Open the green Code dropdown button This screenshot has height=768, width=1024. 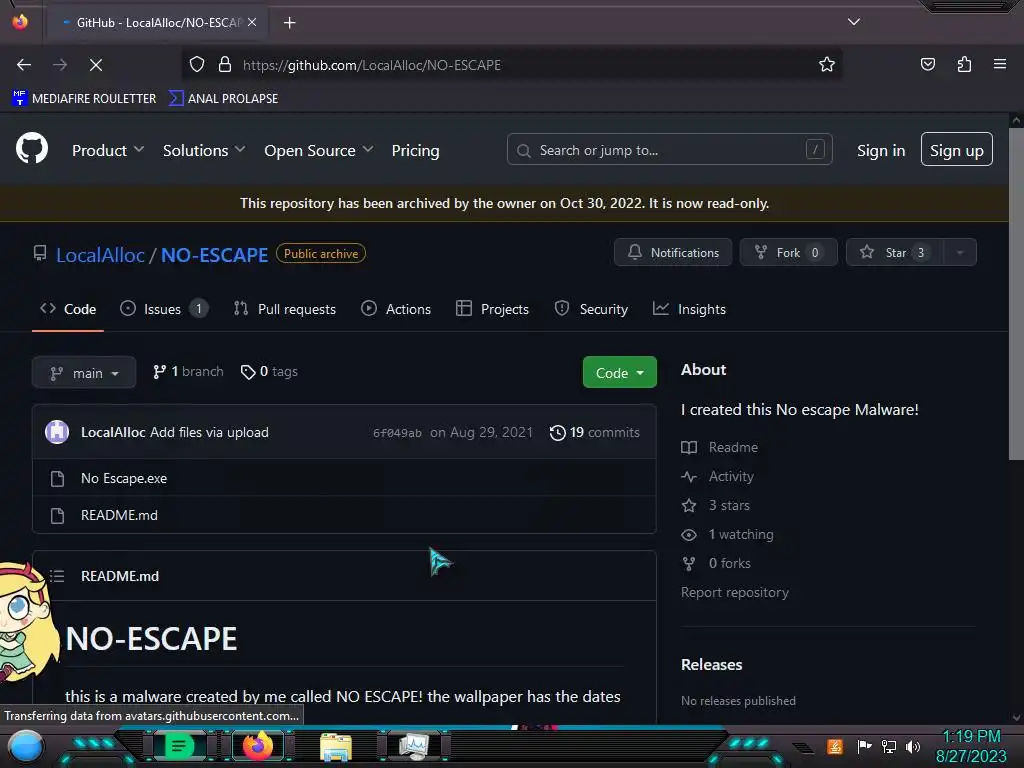coord(620,372)
